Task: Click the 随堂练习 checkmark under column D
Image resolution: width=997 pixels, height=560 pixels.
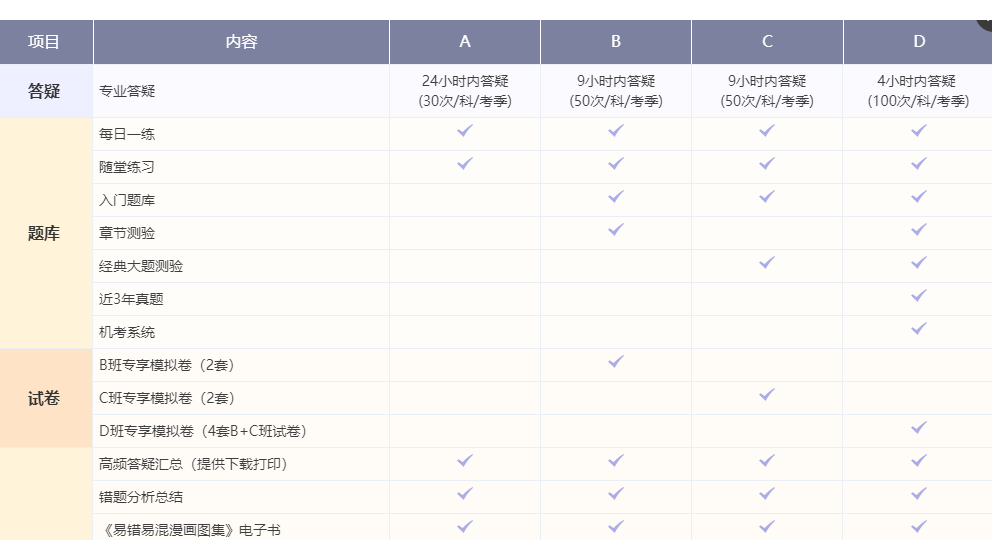Action: click(918, 164)
